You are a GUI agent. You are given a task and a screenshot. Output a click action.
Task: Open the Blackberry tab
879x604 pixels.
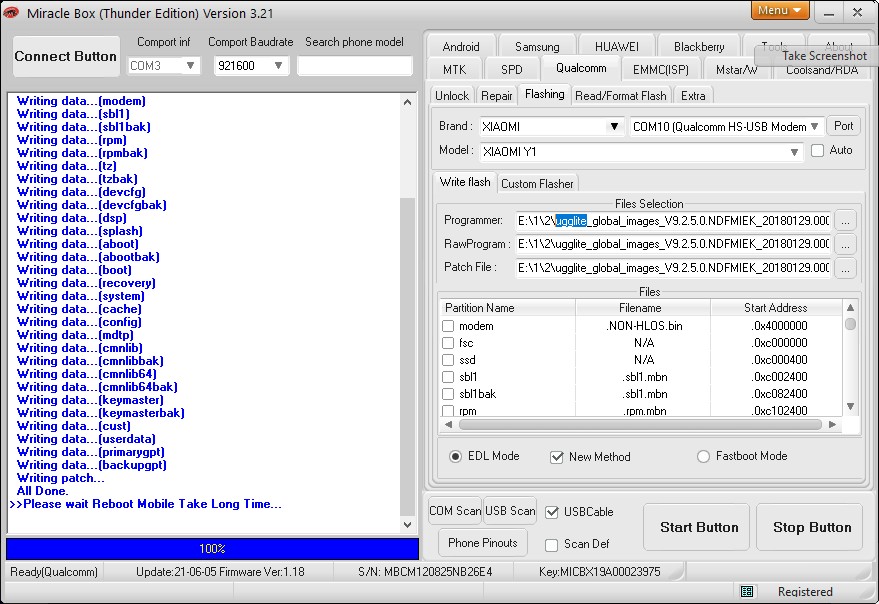coord(699,47)
